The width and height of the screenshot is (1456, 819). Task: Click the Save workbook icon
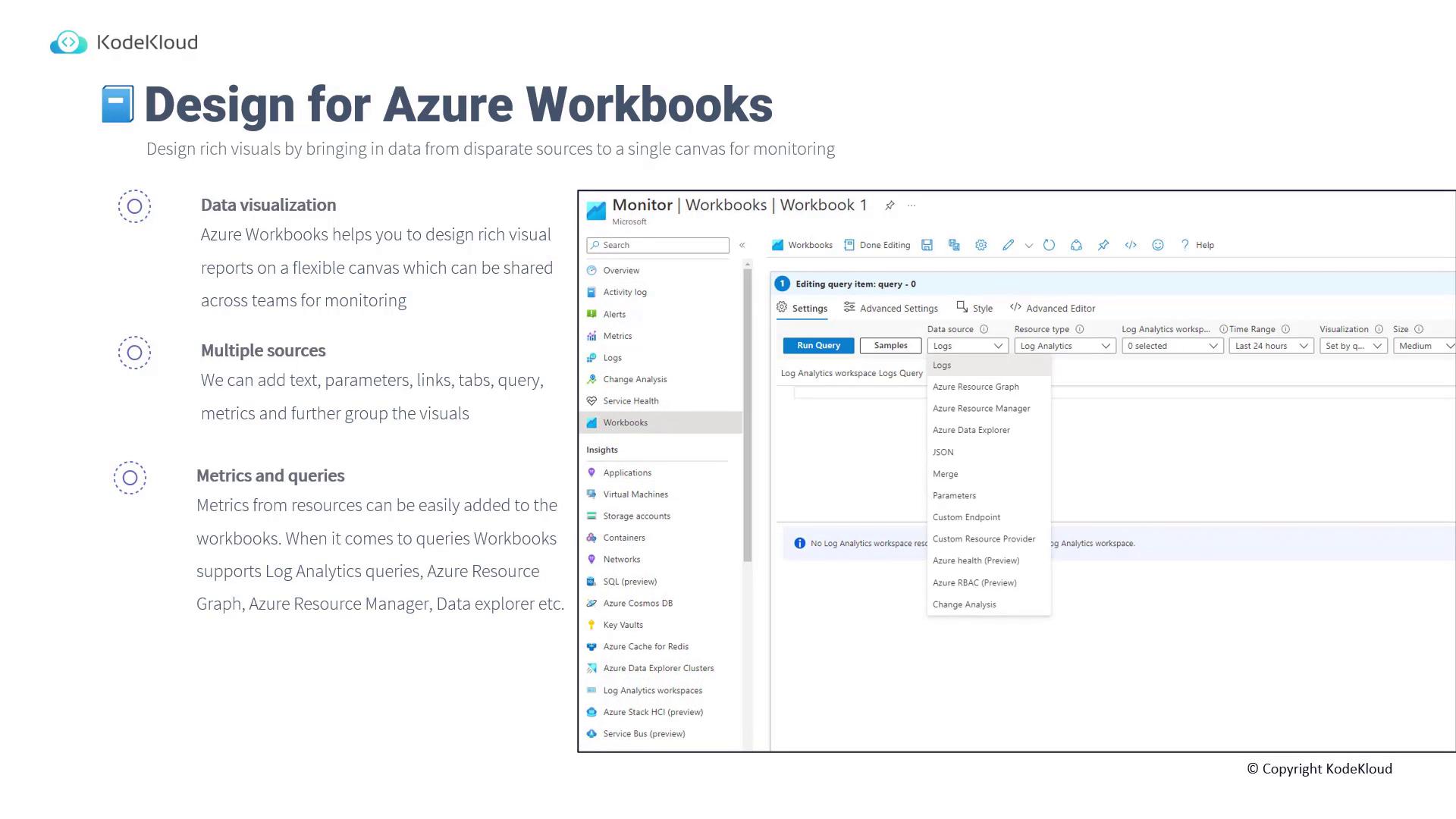point(927,245)
